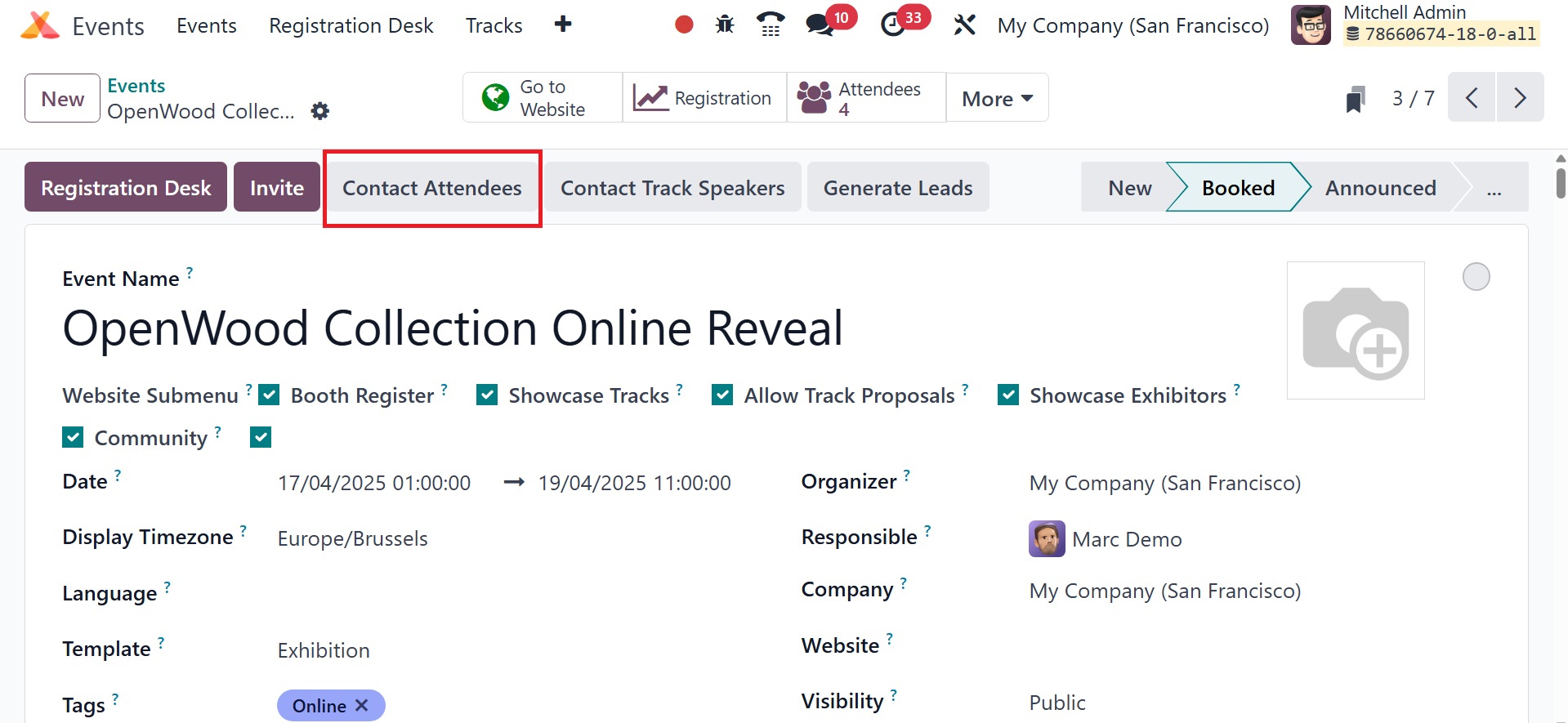Click the help mark next to Event Name
Viewport: 1568px width, 723px height.
(x=190, y=273)
